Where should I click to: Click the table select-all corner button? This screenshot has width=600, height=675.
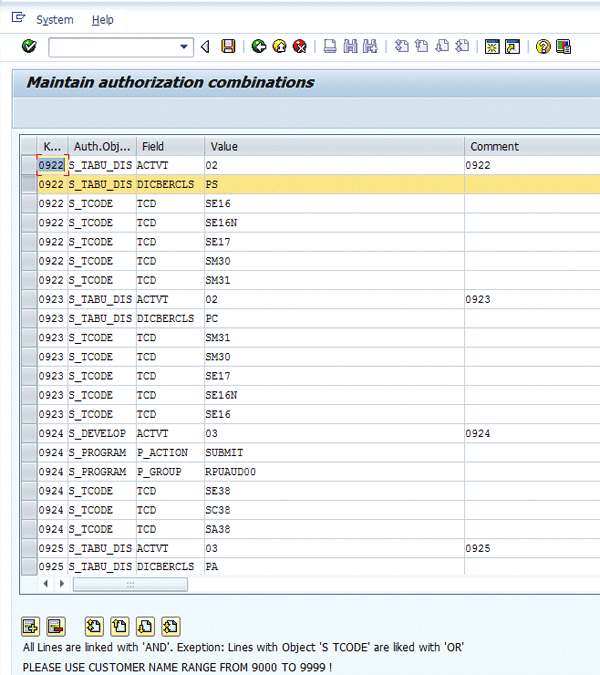tap(28, 146)
